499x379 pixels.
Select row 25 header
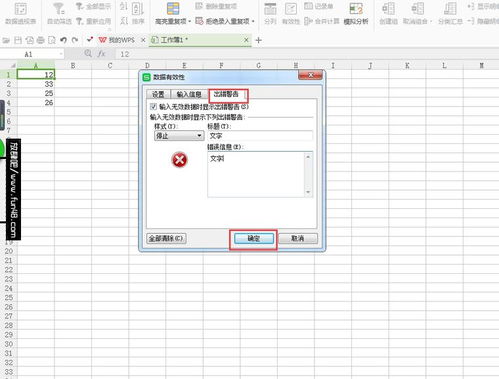point(8,297)
